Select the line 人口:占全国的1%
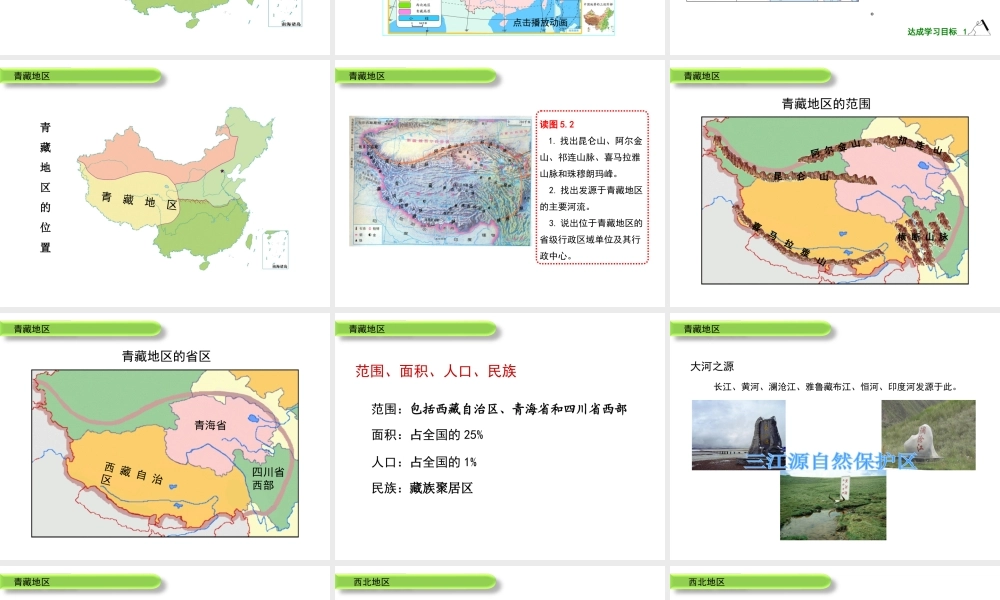 point(424,462)
